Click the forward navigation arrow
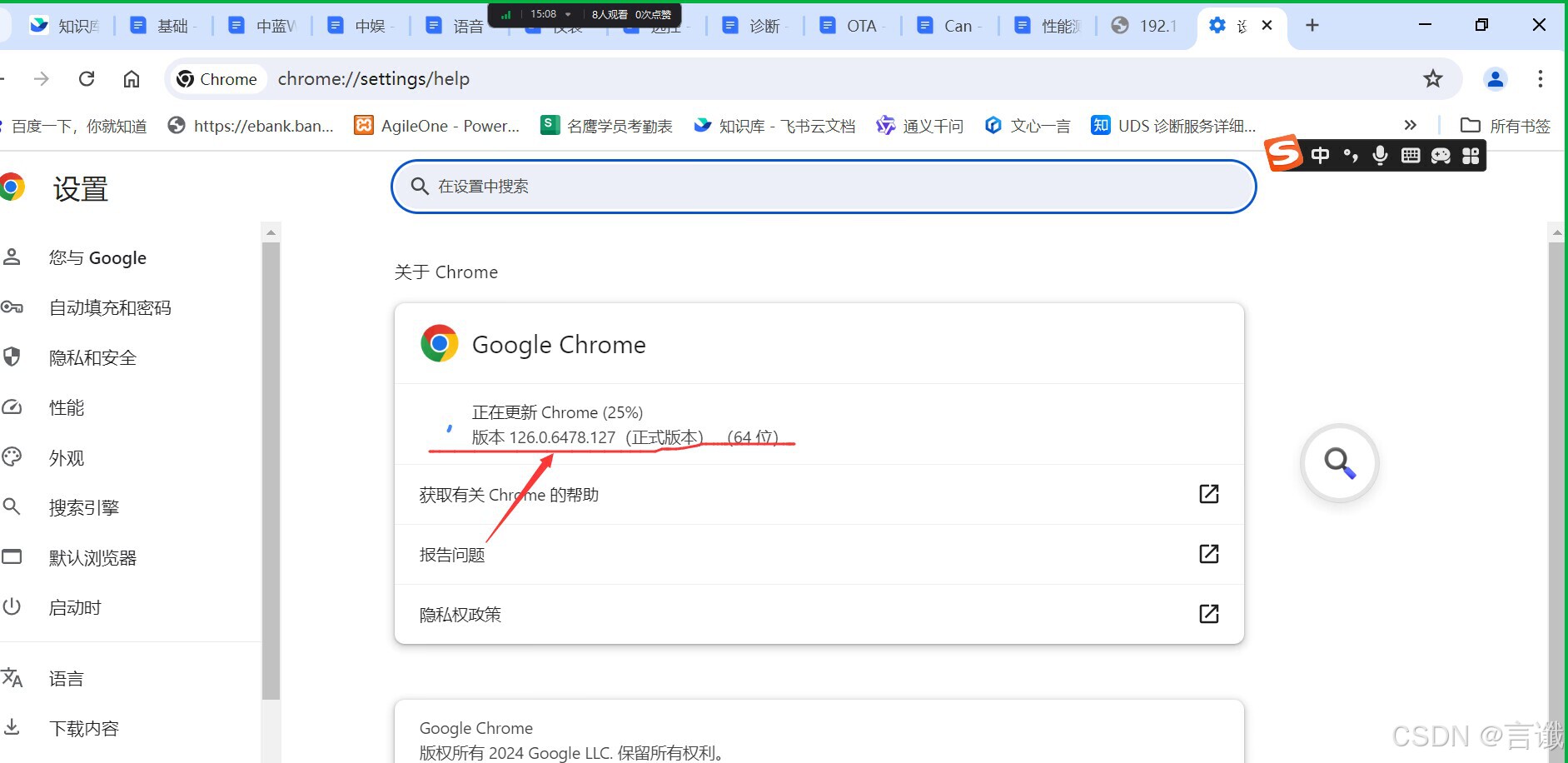Image resolution: width=1568 pixels, height=763 pixels. point(42,79)
